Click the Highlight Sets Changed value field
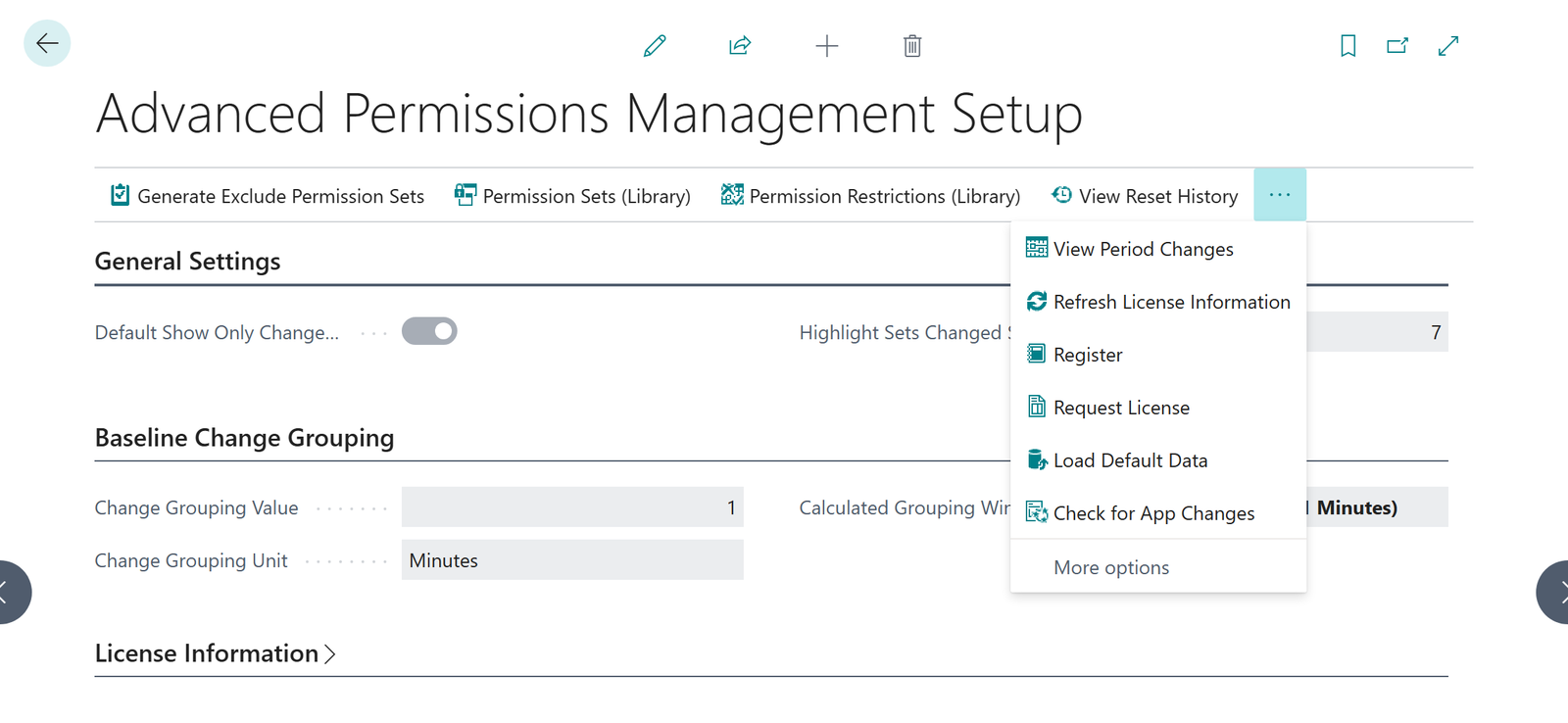The width and height of the screenshot is (1568, 723). [1377, 332]
